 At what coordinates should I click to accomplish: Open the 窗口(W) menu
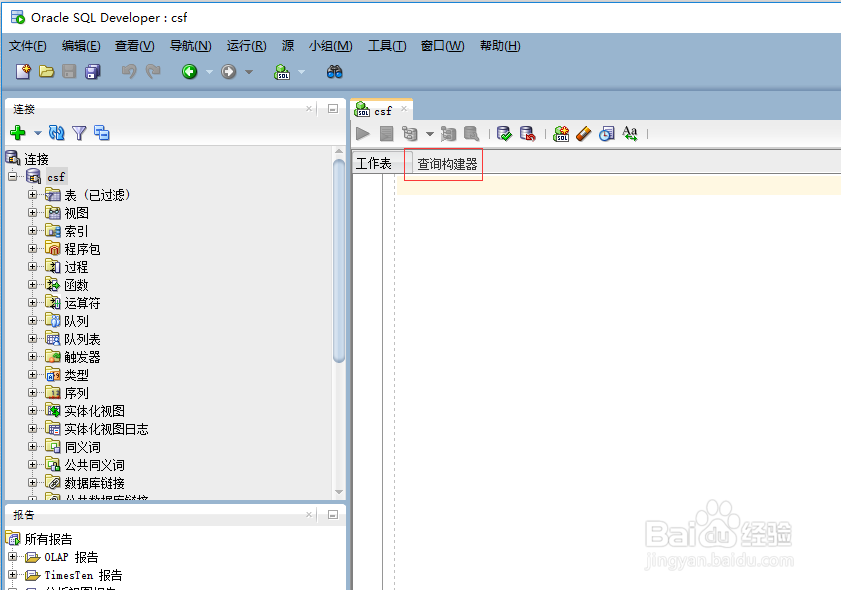tap(442, 46)
